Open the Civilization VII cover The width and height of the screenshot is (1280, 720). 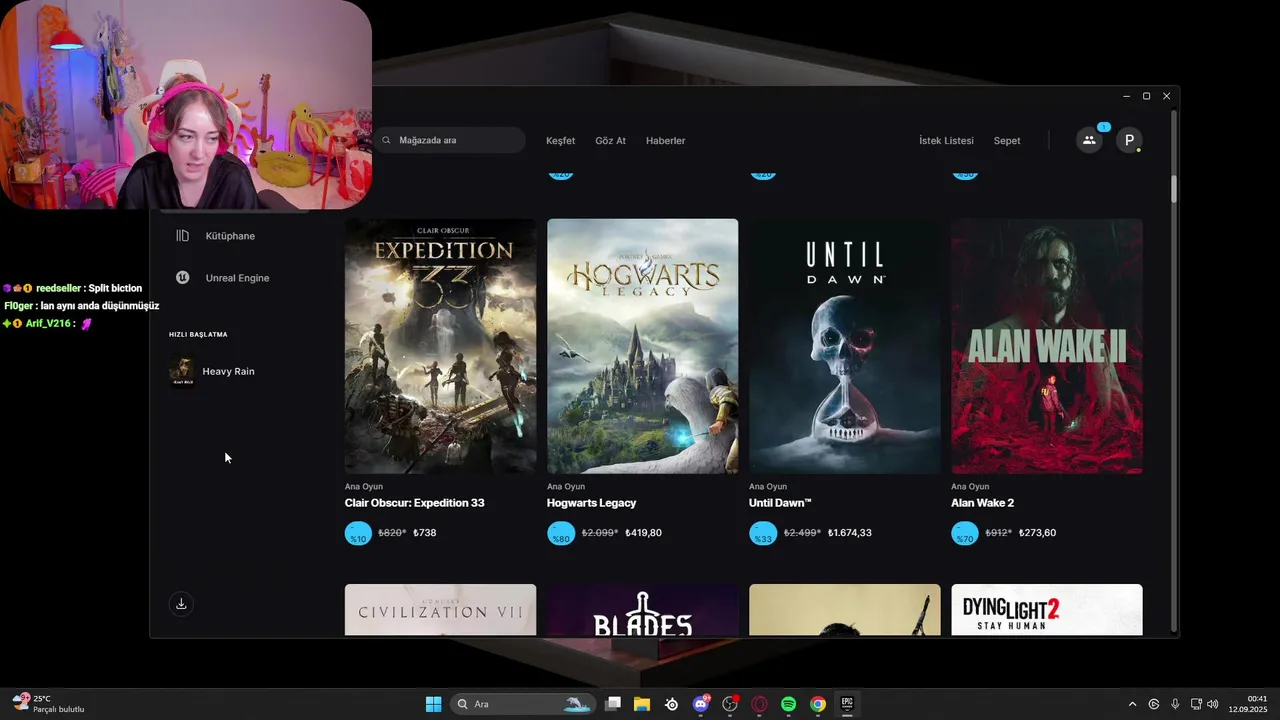coord(440,610)
